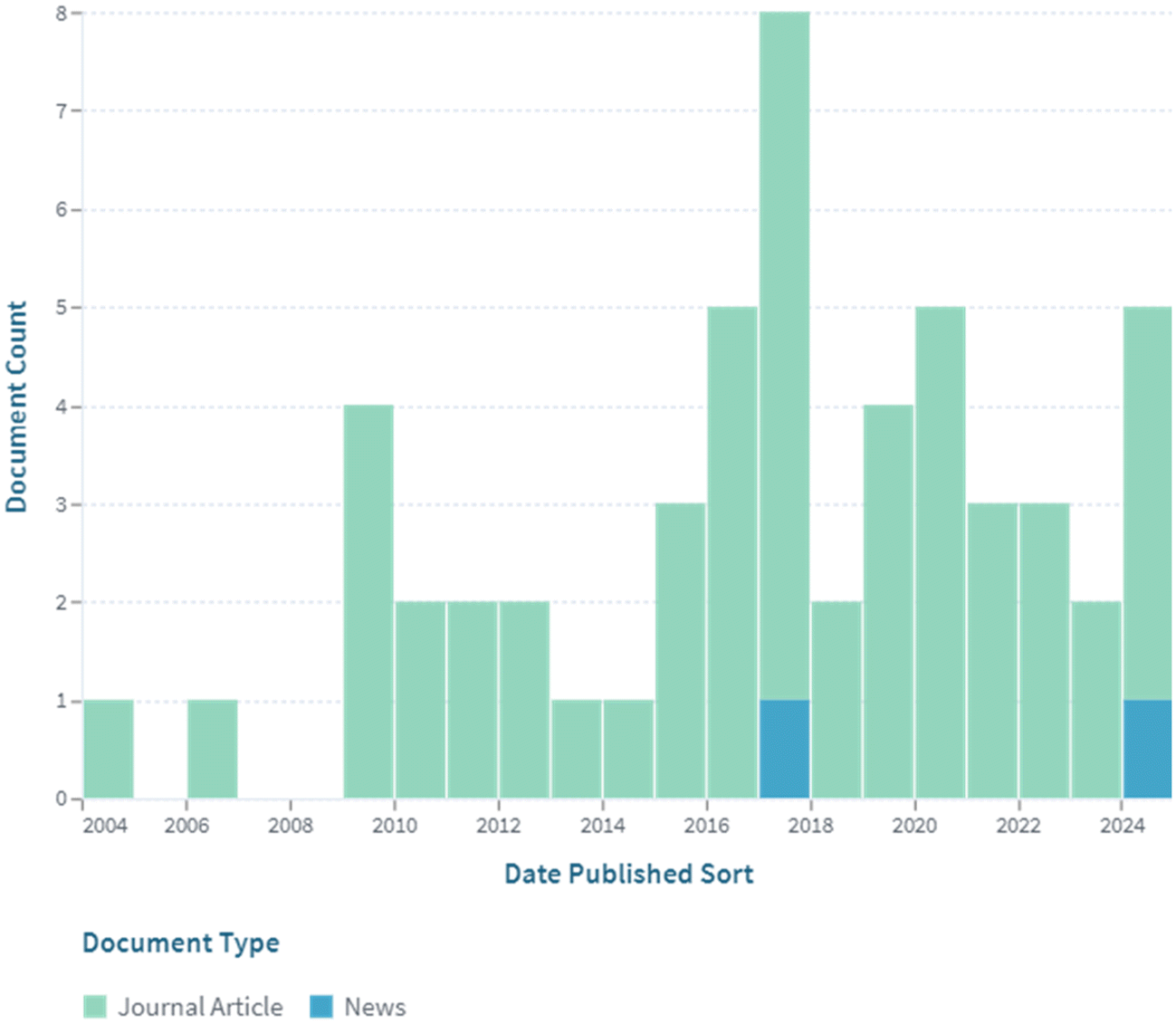Select the 2011 Journal Article bar

[473, 700]
